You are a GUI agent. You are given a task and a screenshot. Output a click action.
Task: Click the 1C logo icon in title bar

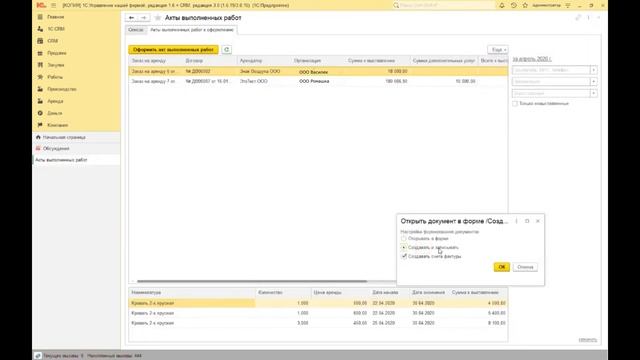tap(41, 5)
